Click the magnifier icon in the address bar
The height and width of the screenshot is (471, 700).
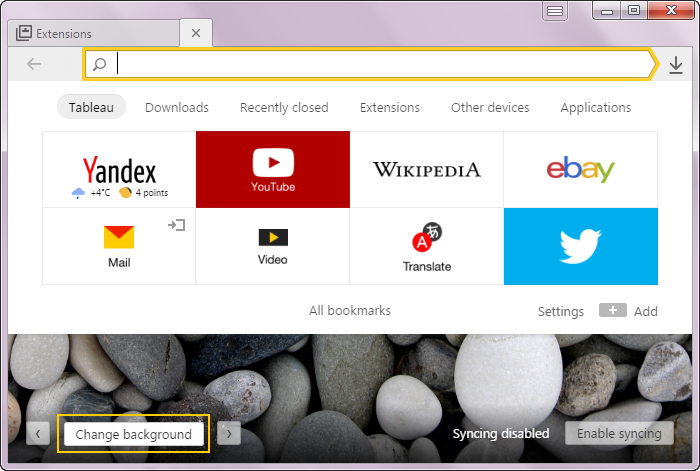(100, 64)
